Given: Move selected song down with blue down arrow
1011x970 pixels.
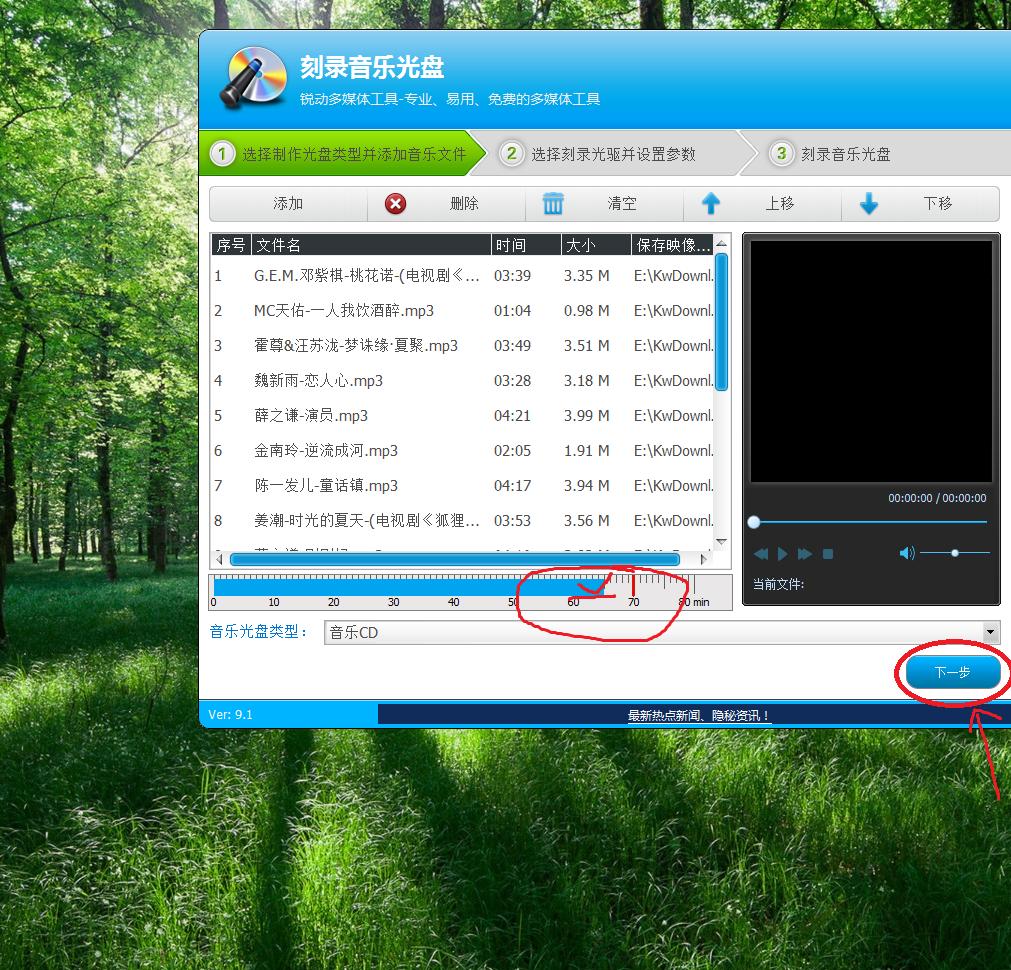Looking at the screenshot, I should 868,203.
